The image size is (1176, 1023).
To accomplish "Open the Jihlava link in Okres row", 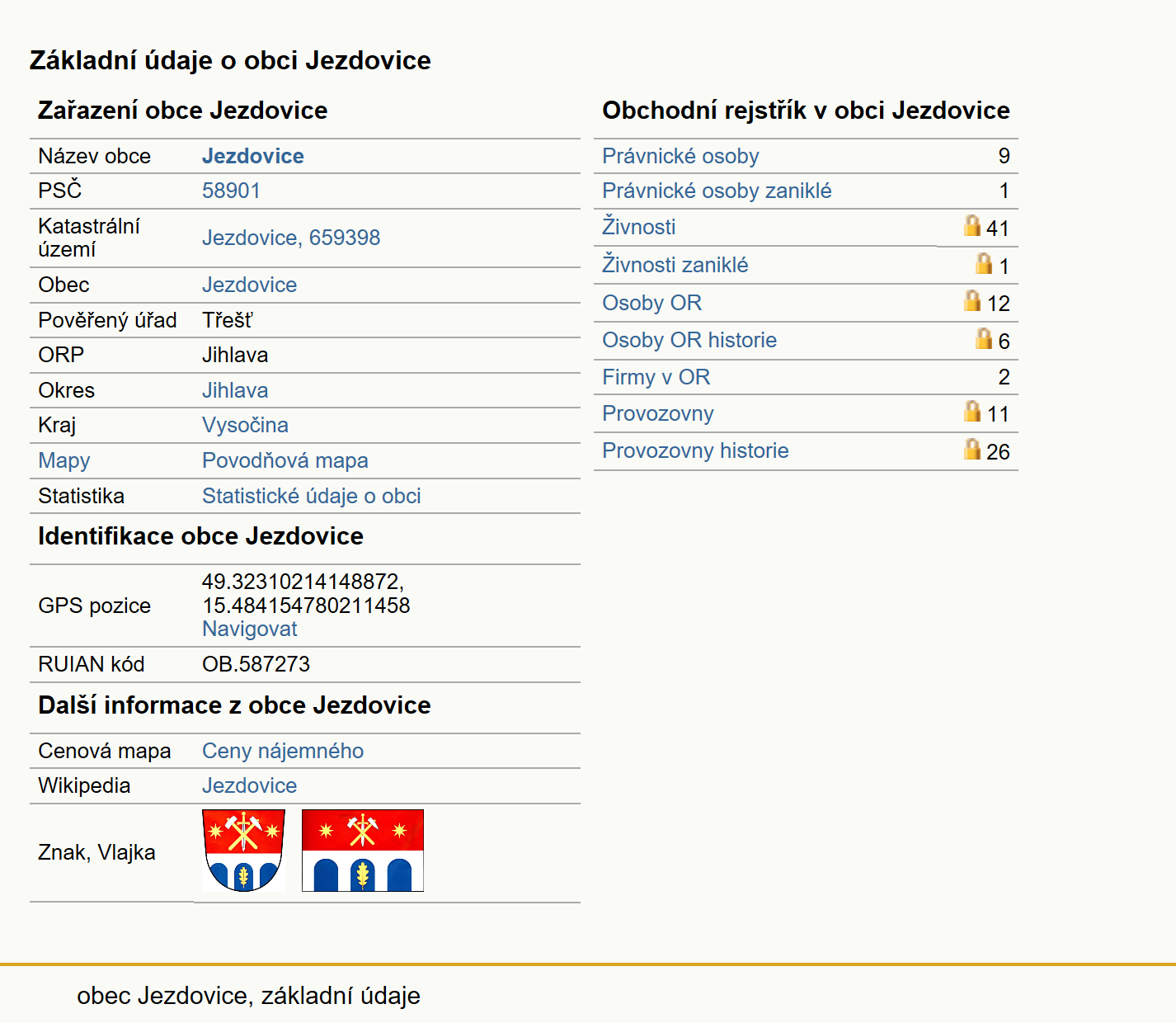I will pos(235,390).
